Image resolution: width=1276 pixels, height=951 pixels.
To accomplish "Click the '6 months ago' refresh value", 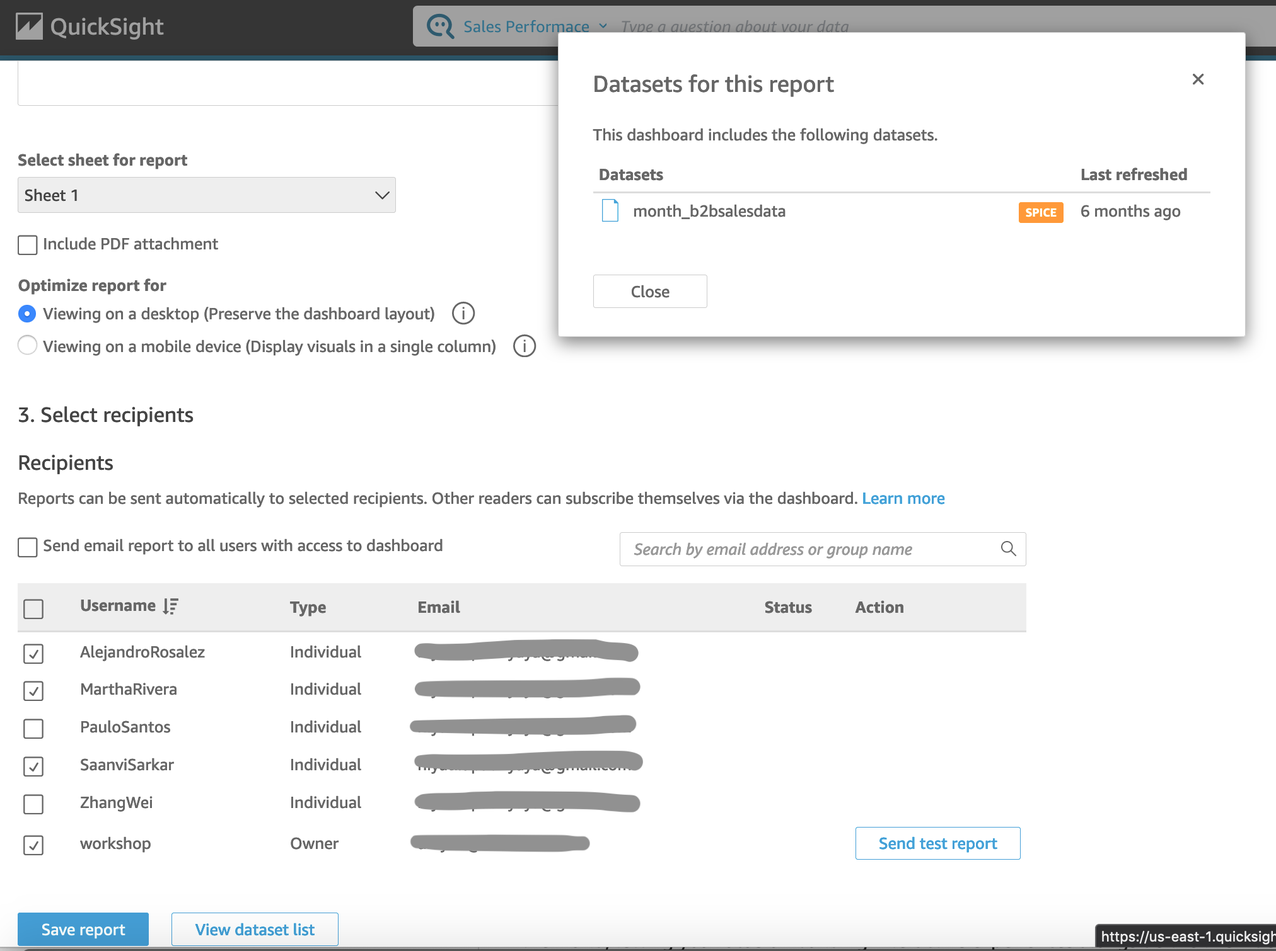I will (1130, 211).
